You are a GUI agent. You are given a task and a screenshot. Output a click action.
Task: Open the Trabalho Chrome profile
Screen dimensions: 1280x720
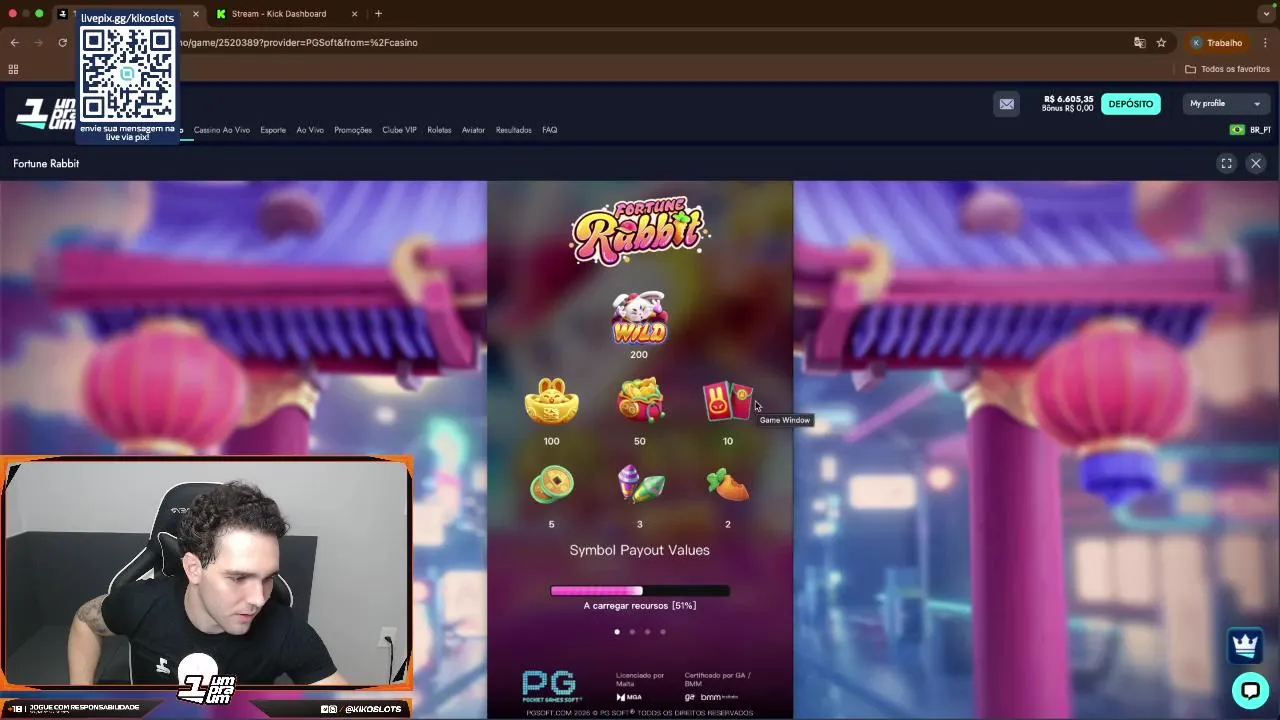click(1216, 43)
